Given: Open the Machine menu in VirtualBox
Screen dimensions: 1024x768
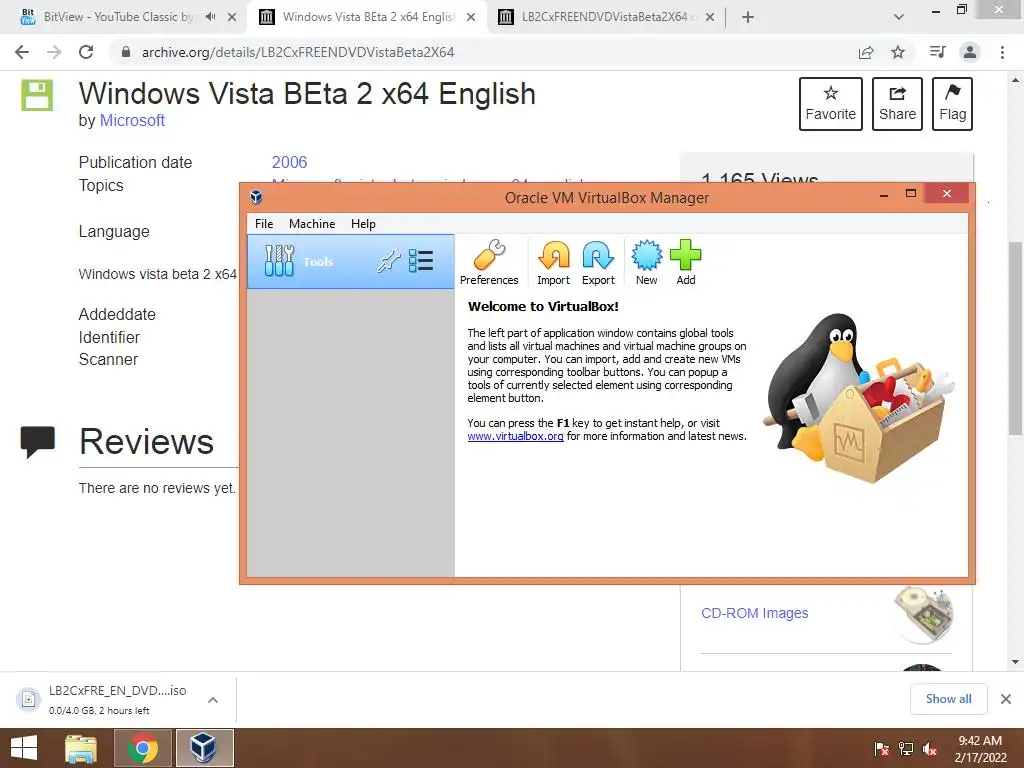Looking at the screenshot, I should [x=312, y=223].
